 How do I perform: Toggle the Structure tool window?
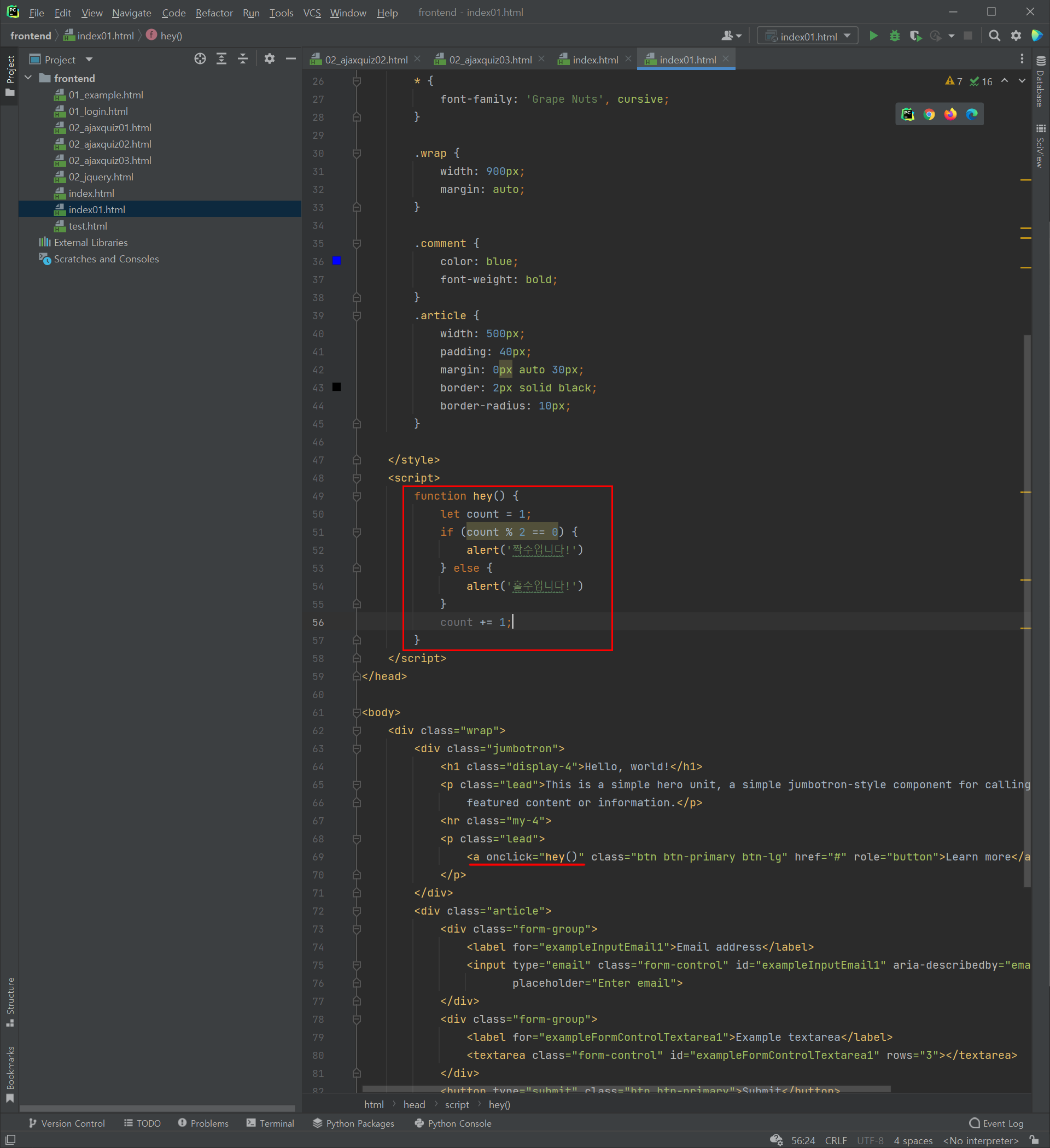coord(10,997)
